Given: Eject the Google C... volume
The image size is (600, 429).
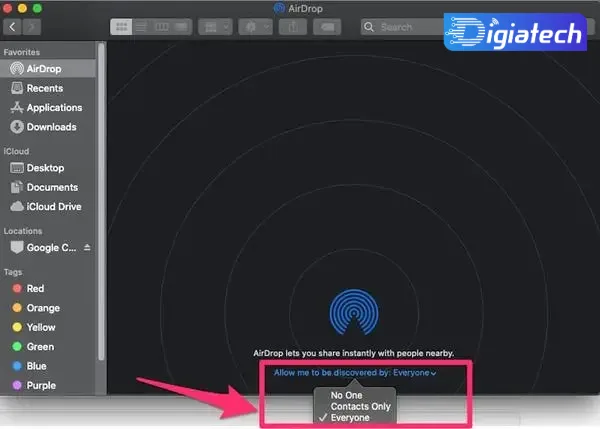Looking at the screenshot, I should coord(87,248).
